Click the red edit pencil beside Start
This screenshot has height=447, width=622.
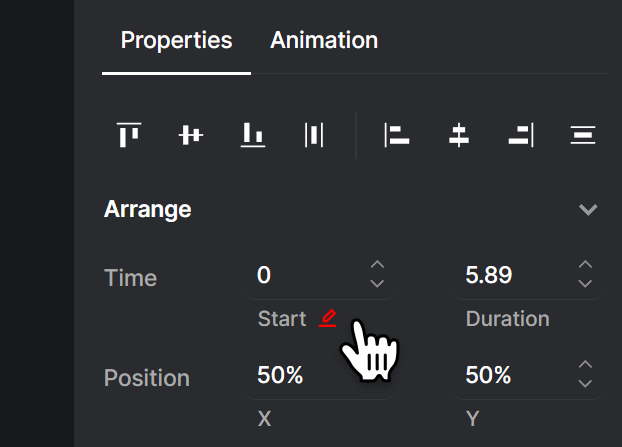tap(328, 318)
